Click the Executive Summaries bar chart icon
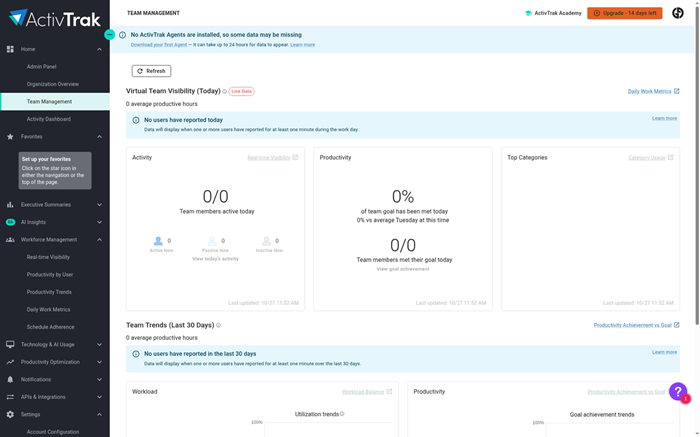 10,205
